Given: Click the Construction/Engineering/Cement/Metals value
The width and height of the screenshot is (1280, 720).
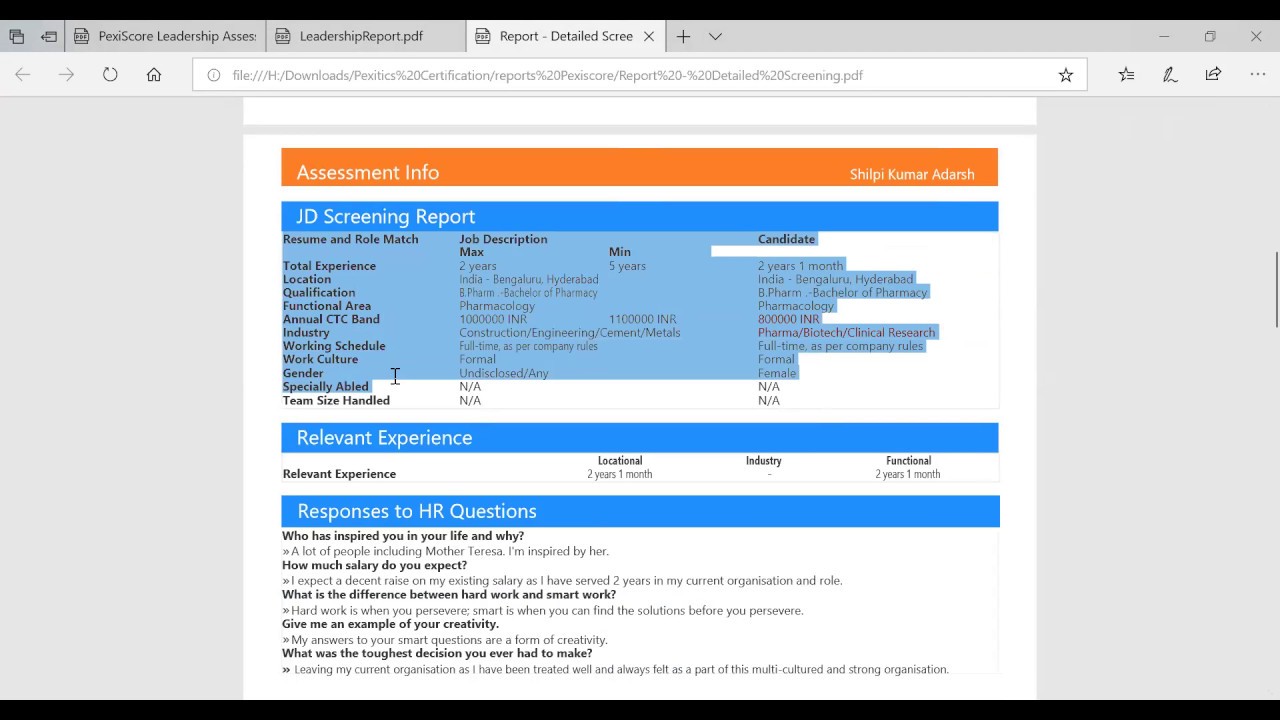Looking at the screenshot, I should tap(570, 333).
